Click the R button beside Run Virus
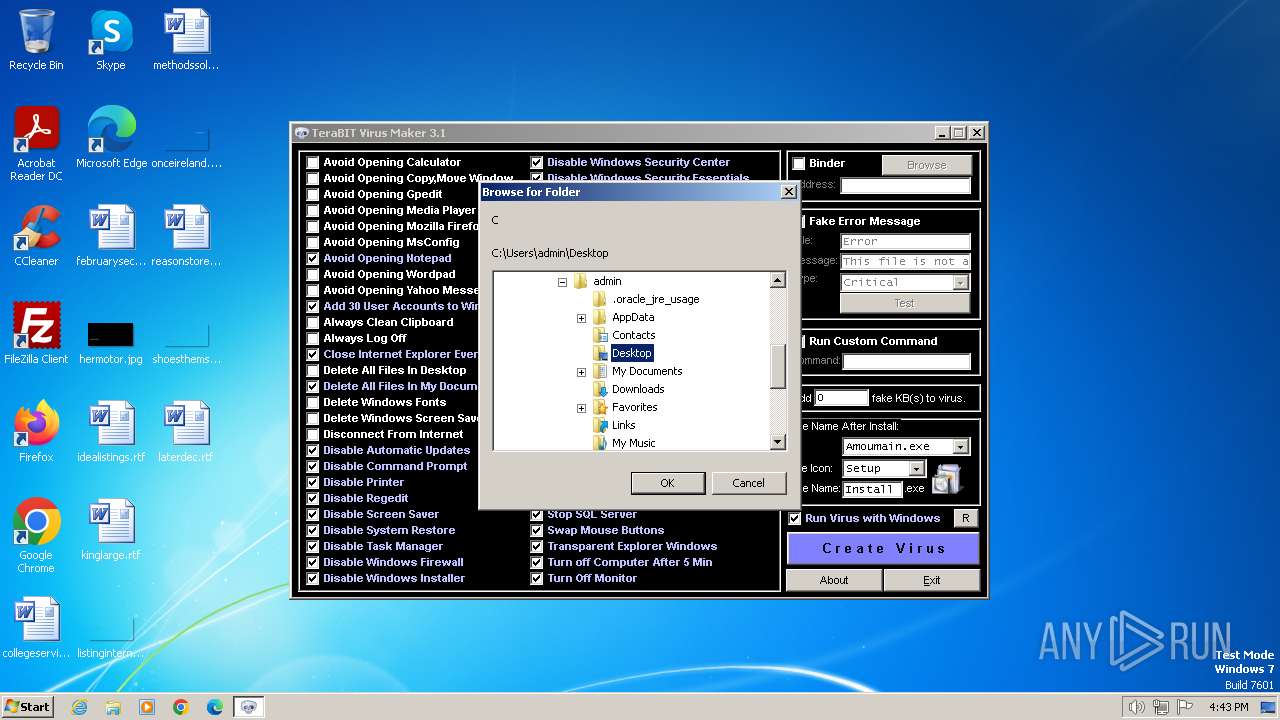Image resolution: width=1280 pixels, height=720 pixels. [x=965, y=518]
